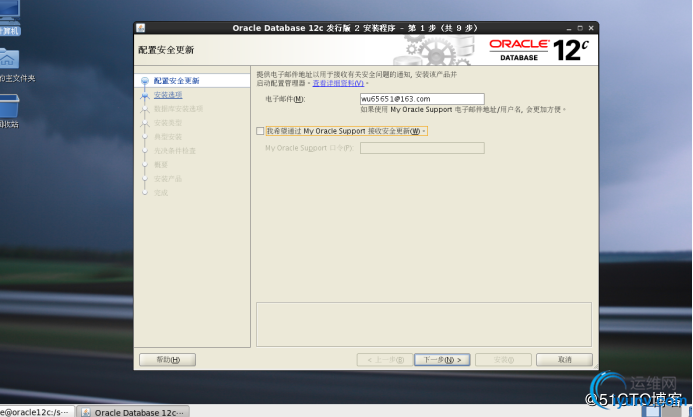Image resolution: width=693 pixels, height=417 pixels.
Task: Click the 安装(I) install button
Action: (503, 360)
